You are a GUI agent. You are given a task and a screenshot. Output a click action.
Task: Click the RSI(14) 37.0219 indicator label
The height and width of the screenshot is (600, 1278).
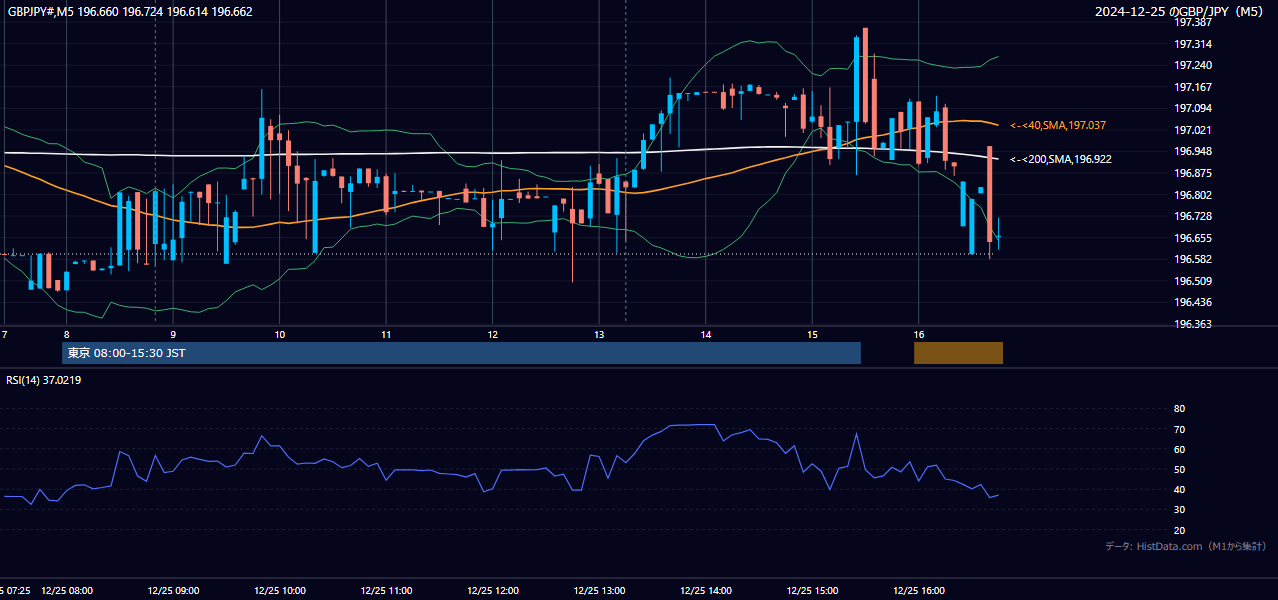point(44,380)
